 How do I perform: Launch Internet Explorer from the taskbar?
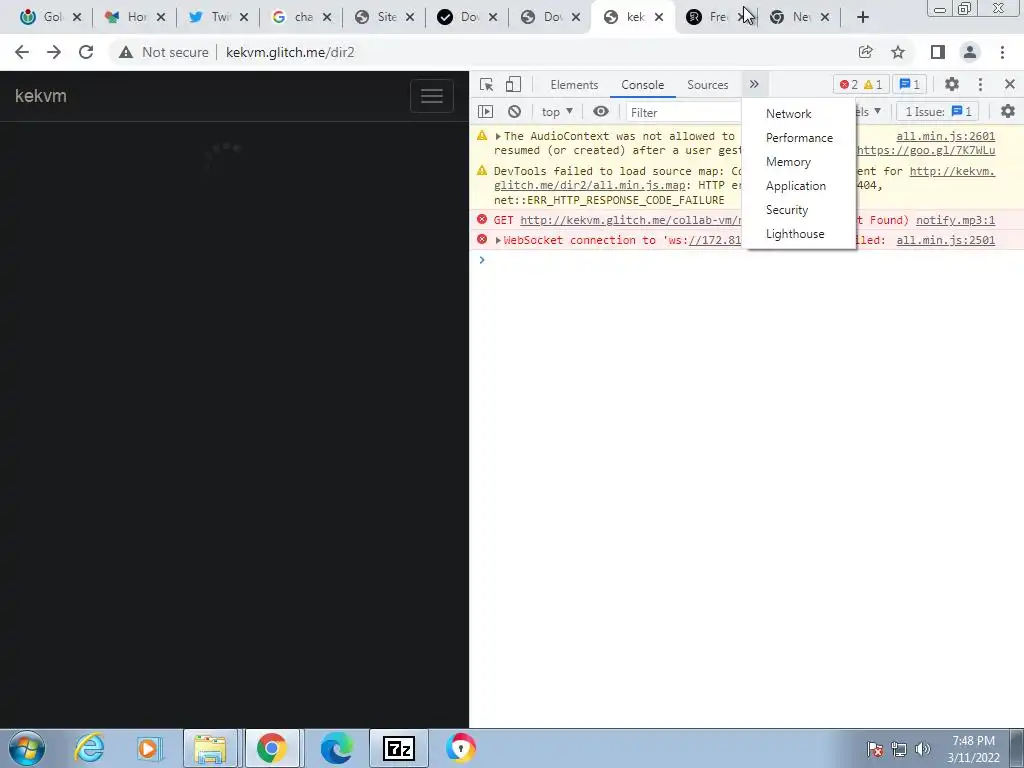[x=89, y=748]
